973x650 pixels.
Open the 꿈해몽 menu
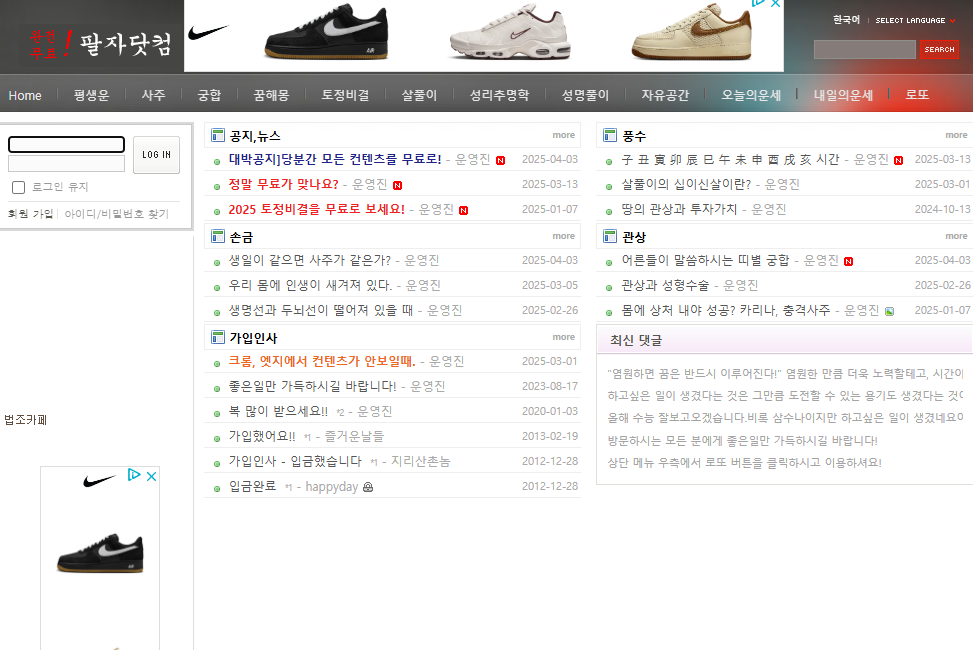(271, 95)
